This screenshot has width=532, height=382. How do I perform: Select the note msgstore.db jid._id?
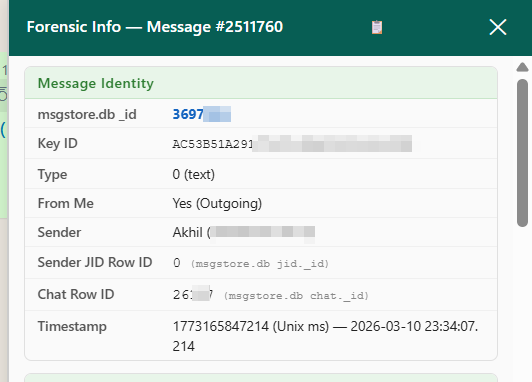point(260,264)
